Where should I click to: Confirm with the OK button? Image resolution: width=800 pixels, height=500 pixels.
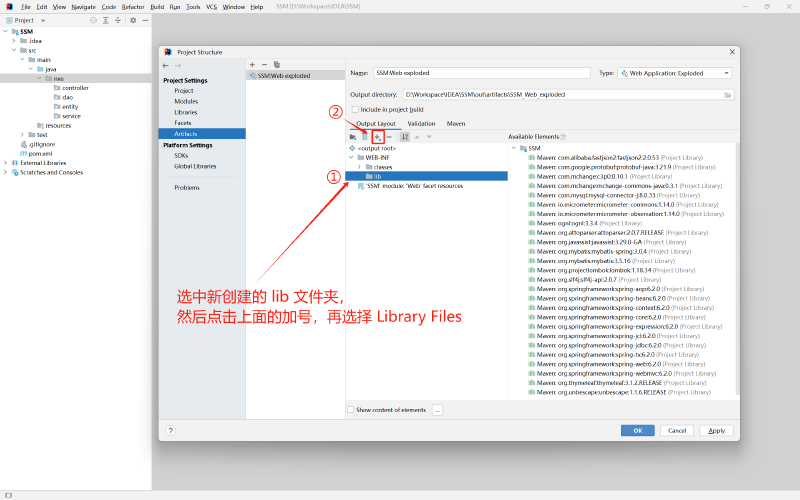638,431
